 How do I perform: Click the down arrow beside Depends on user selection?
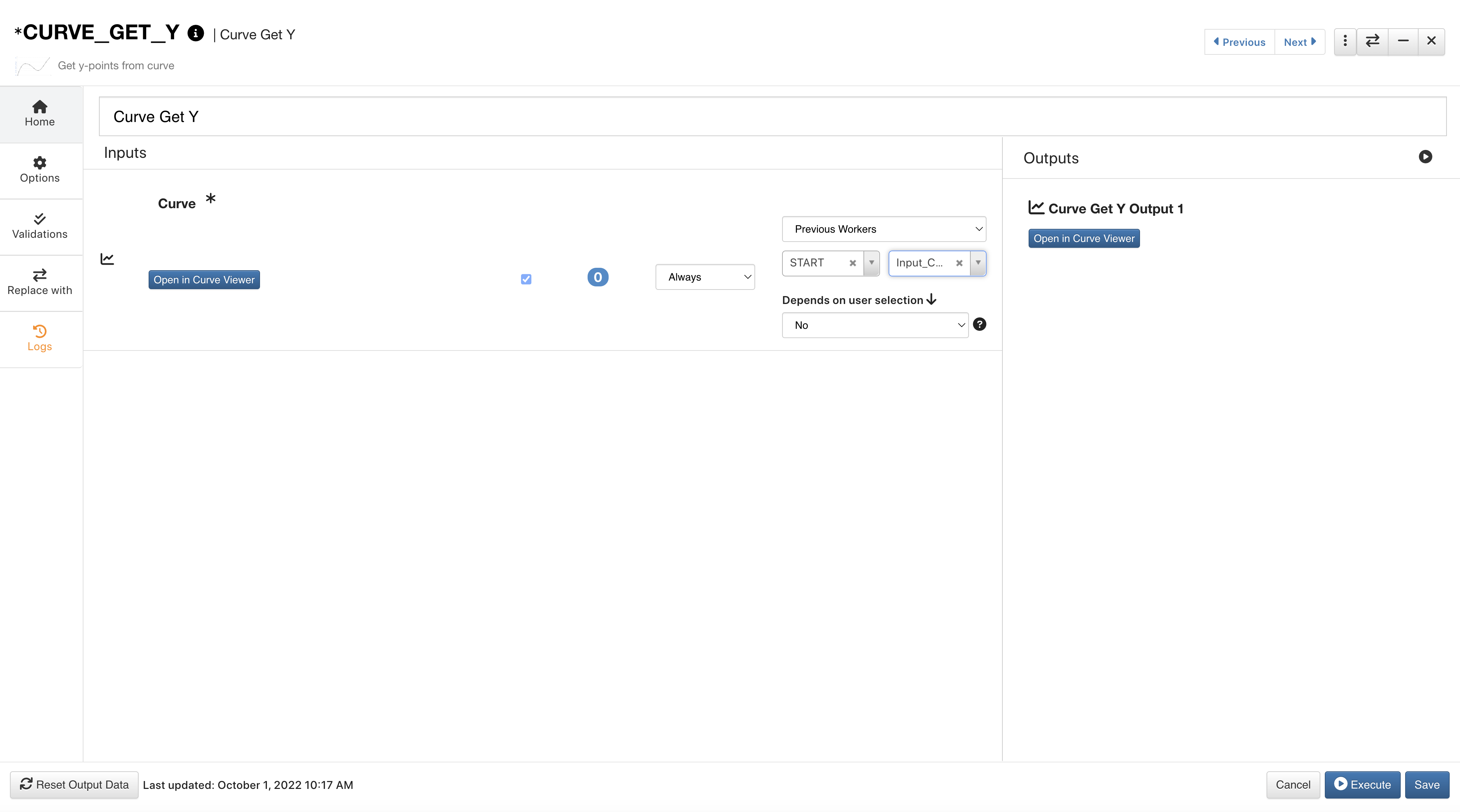pos(931,299)
